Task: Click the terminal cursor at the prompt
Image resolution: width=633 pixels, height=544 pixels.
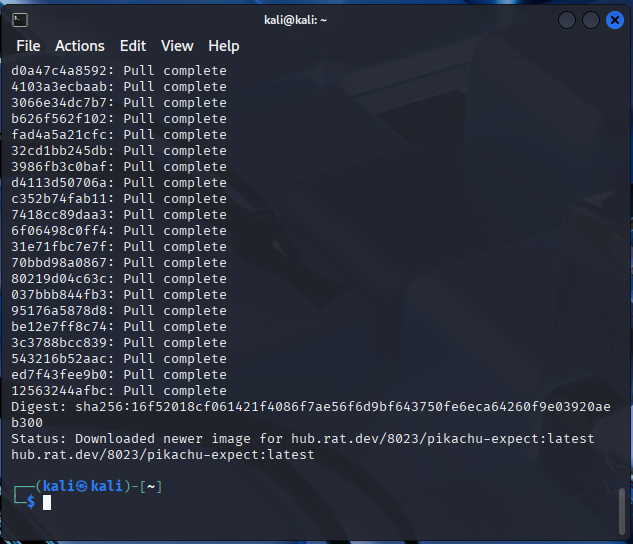Action: tap(47, 502)
